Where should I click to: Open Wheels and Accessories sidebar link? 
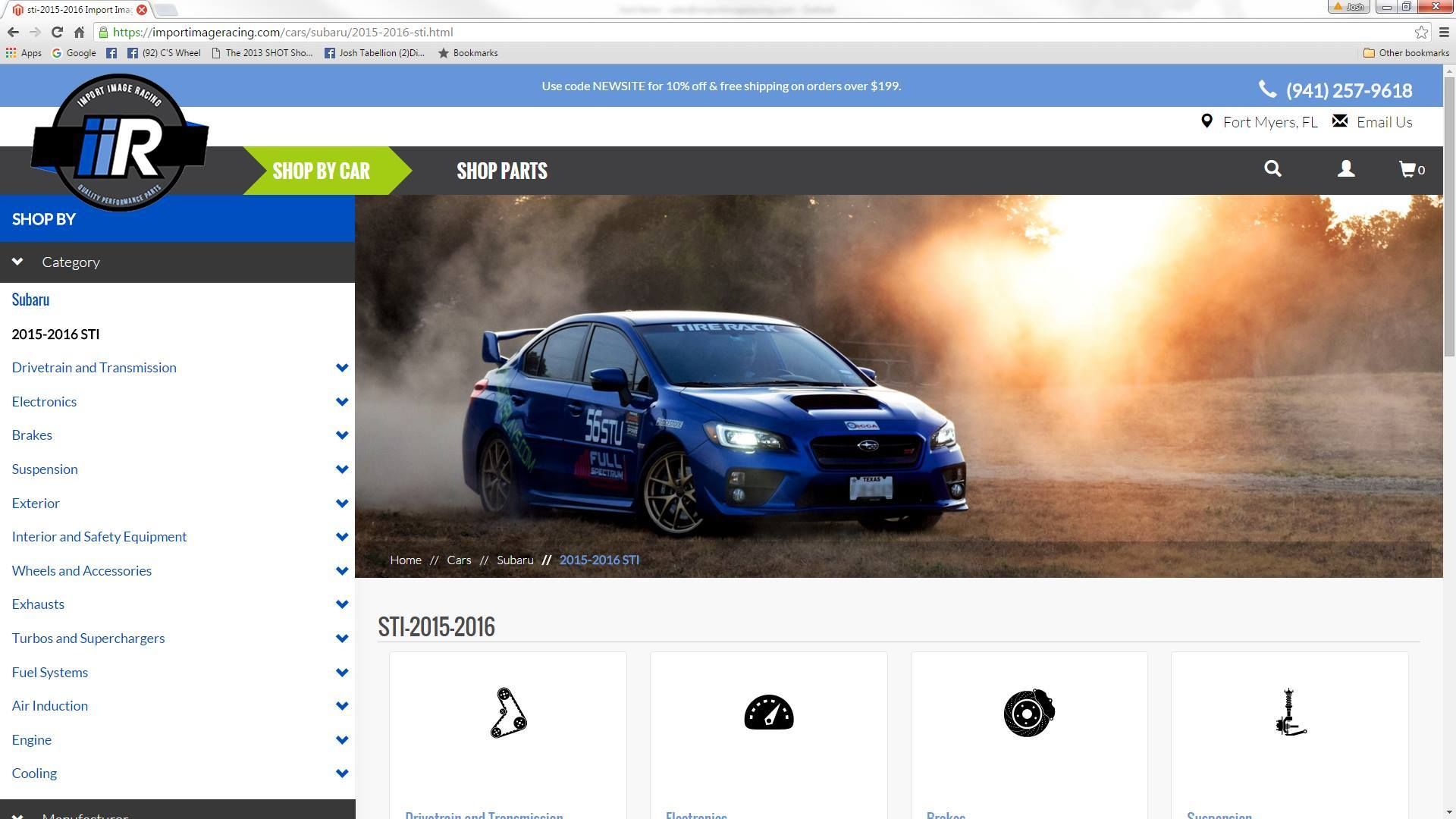(82, 571)
